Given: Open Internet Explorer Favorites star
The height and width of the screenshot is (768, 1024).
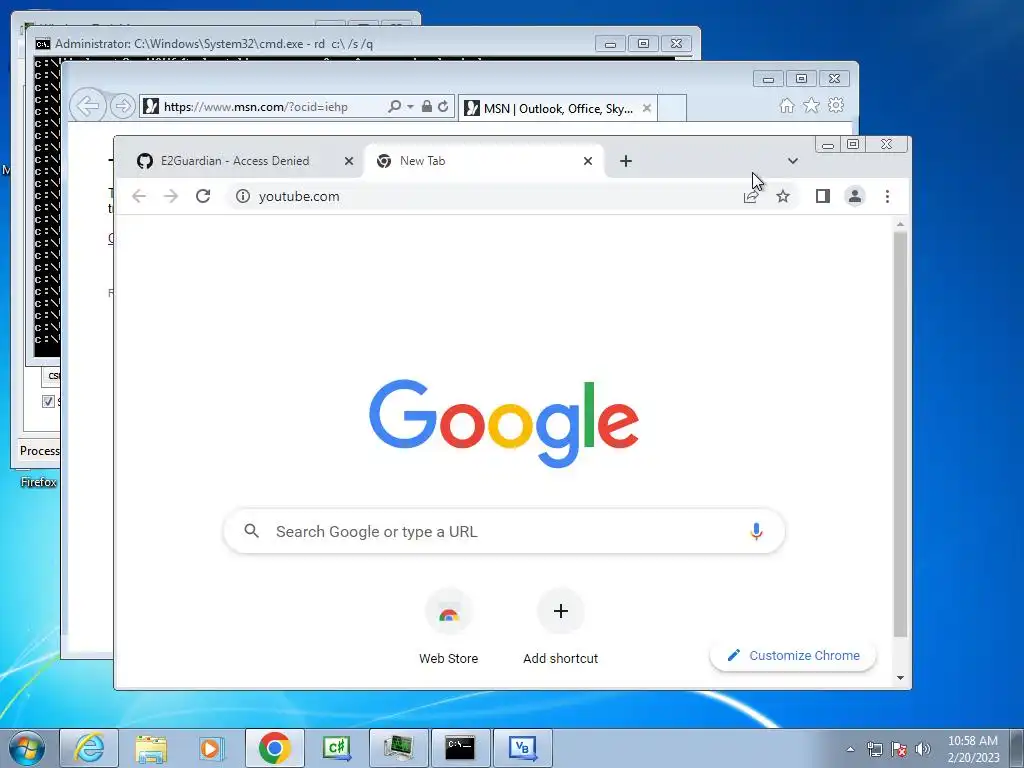Looking at the screenshot, I should [811, 106].
